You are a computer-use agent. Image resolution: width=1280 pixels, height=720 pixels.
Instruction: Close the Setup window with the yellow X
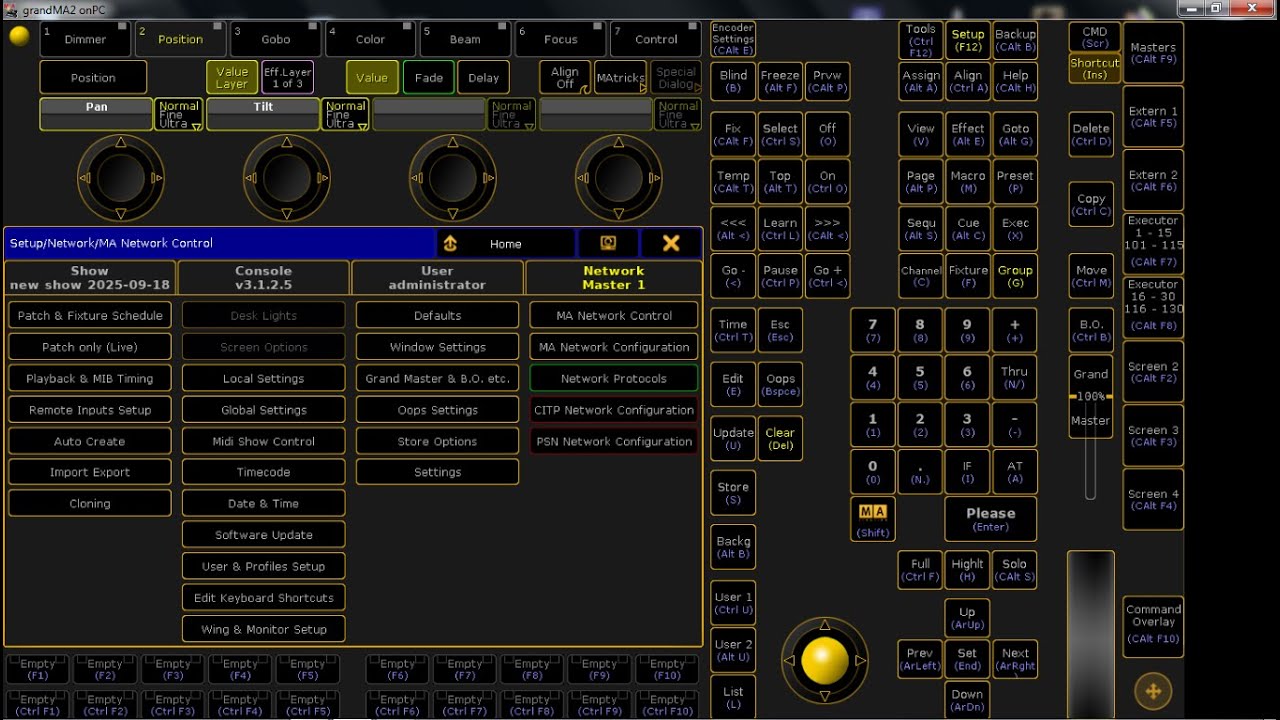[671, 243]
